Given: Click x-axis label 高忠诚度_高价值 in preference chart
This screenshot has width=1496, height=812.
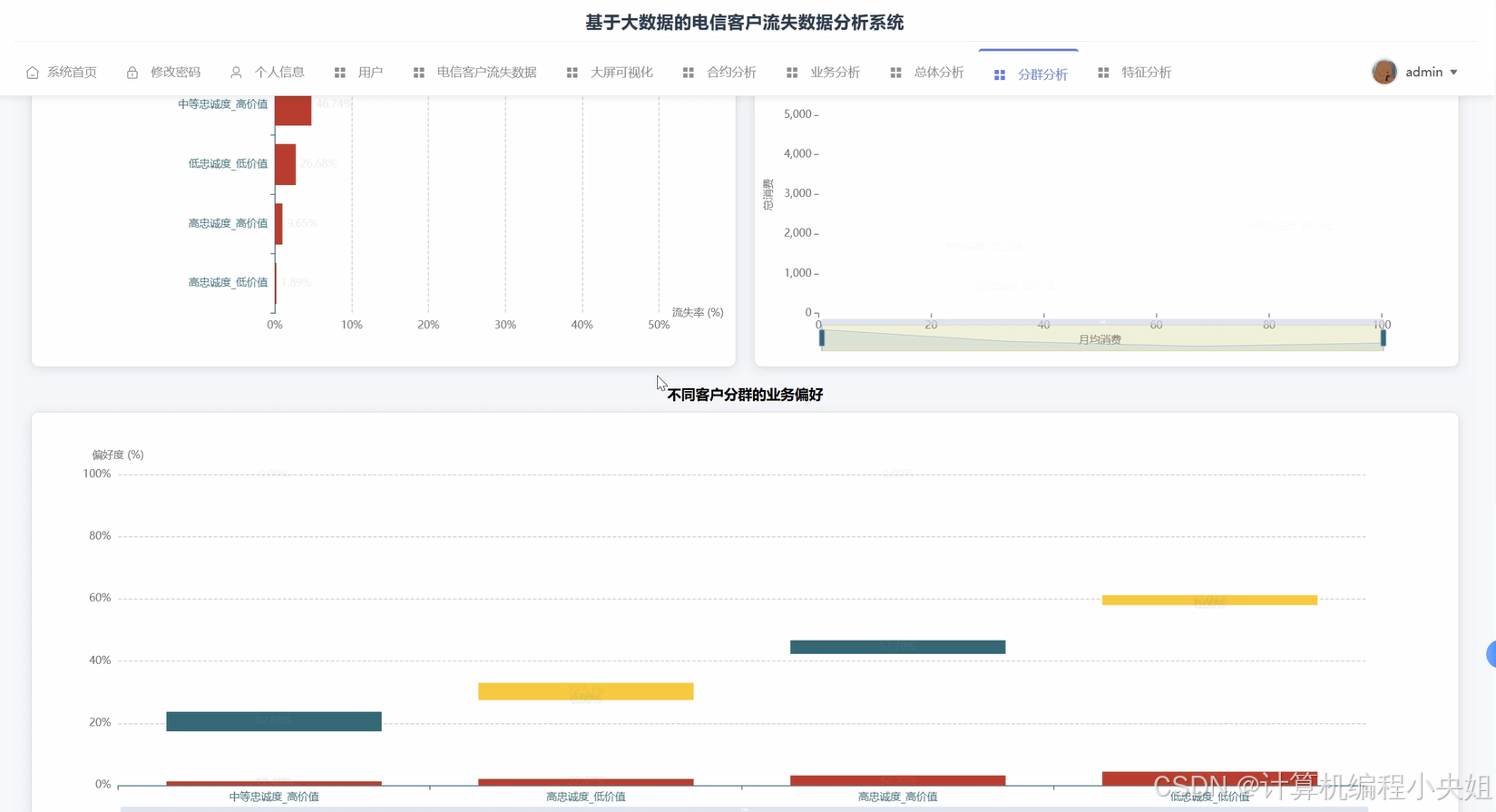Looking at the screenshot, I should (x=897, y=797).
